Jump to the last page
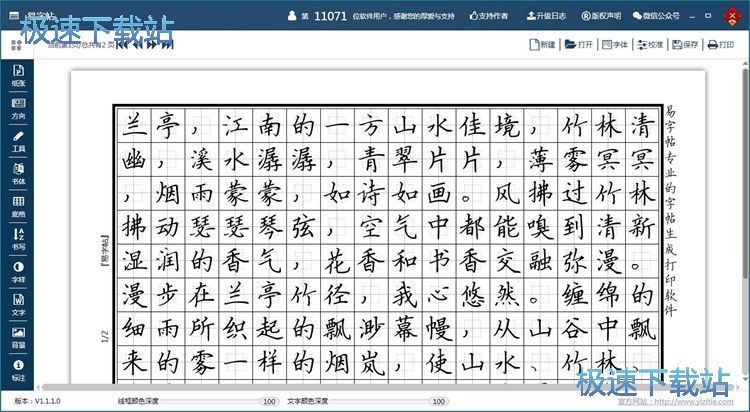 pyautogui.click(x=167, y=45)
